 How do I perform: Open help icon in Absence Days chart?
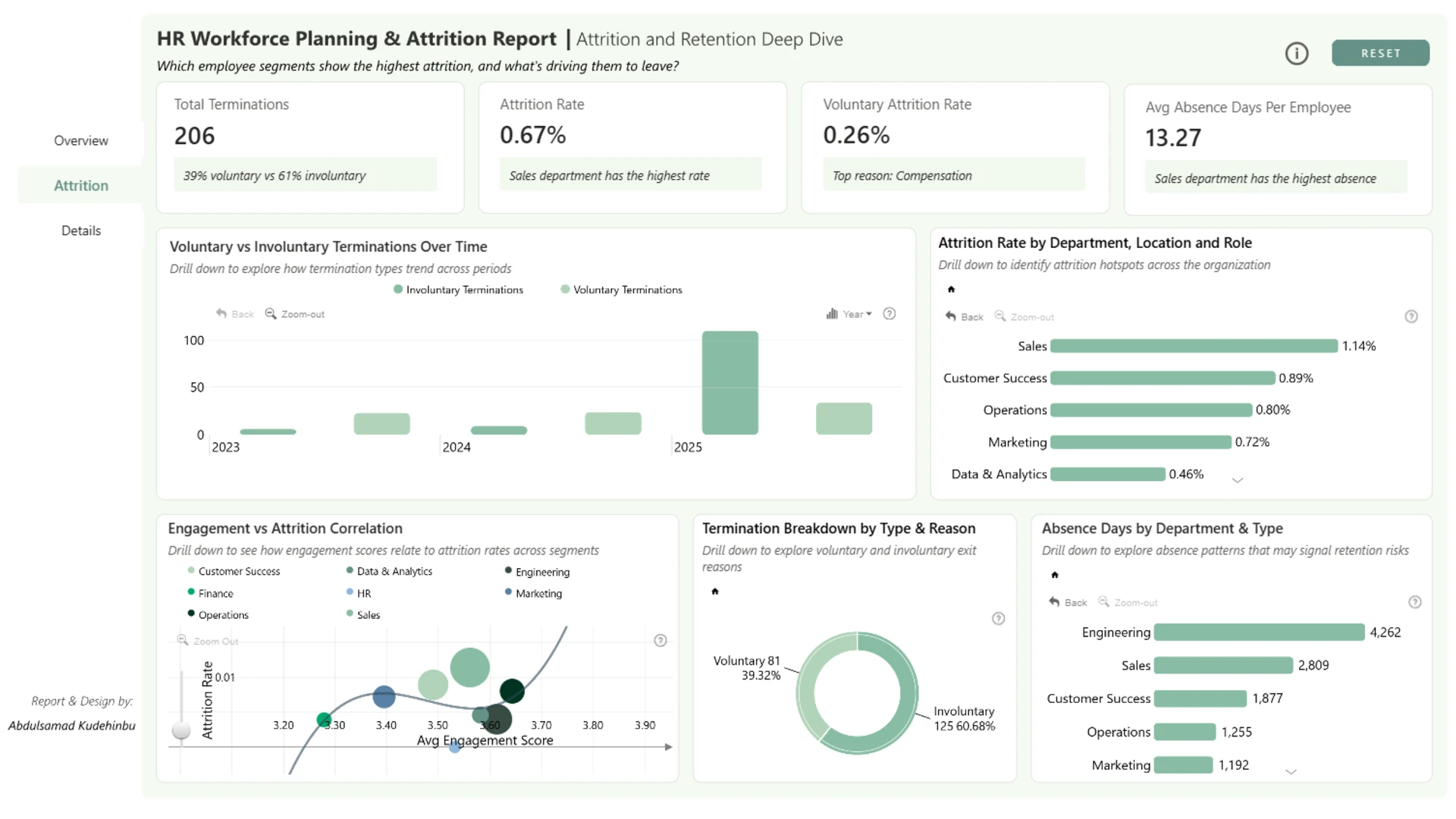pyautogui.click(x=1415, y=602)
